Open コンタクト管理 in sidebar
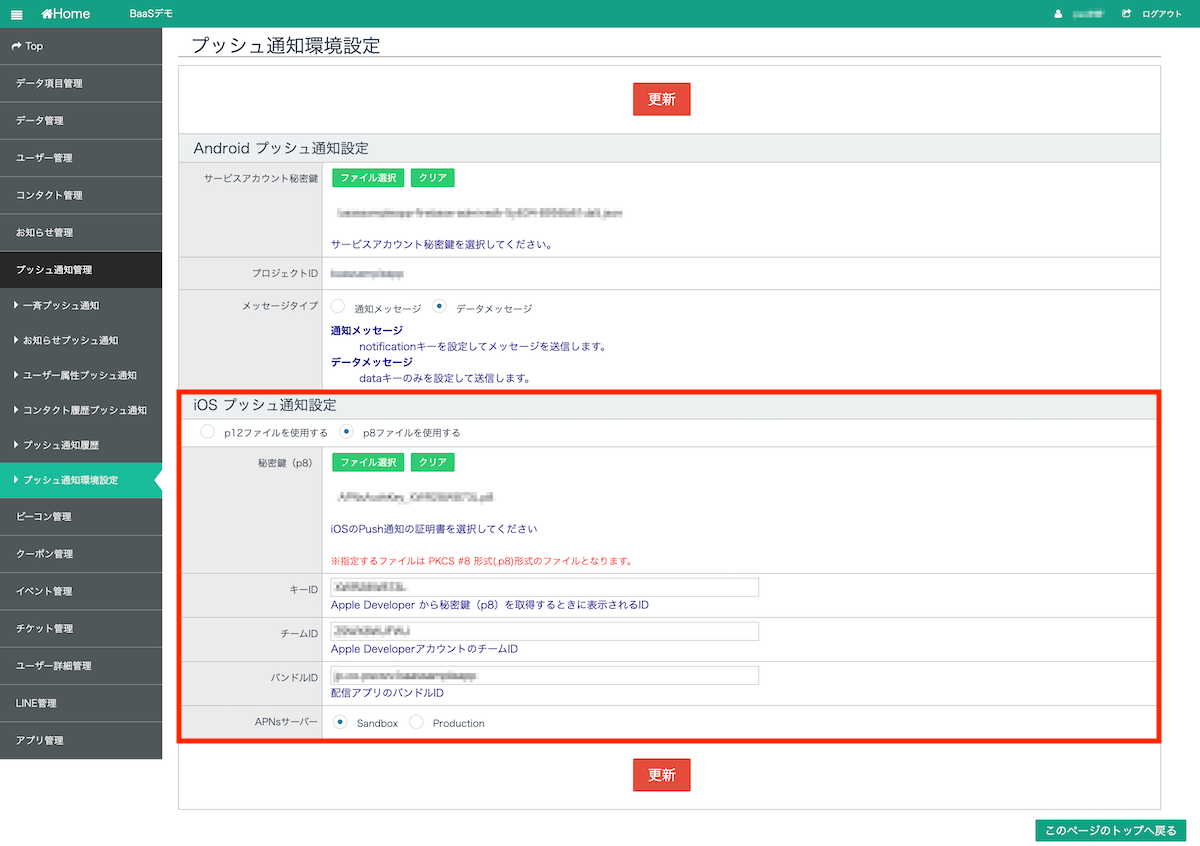 pos(81,195)
